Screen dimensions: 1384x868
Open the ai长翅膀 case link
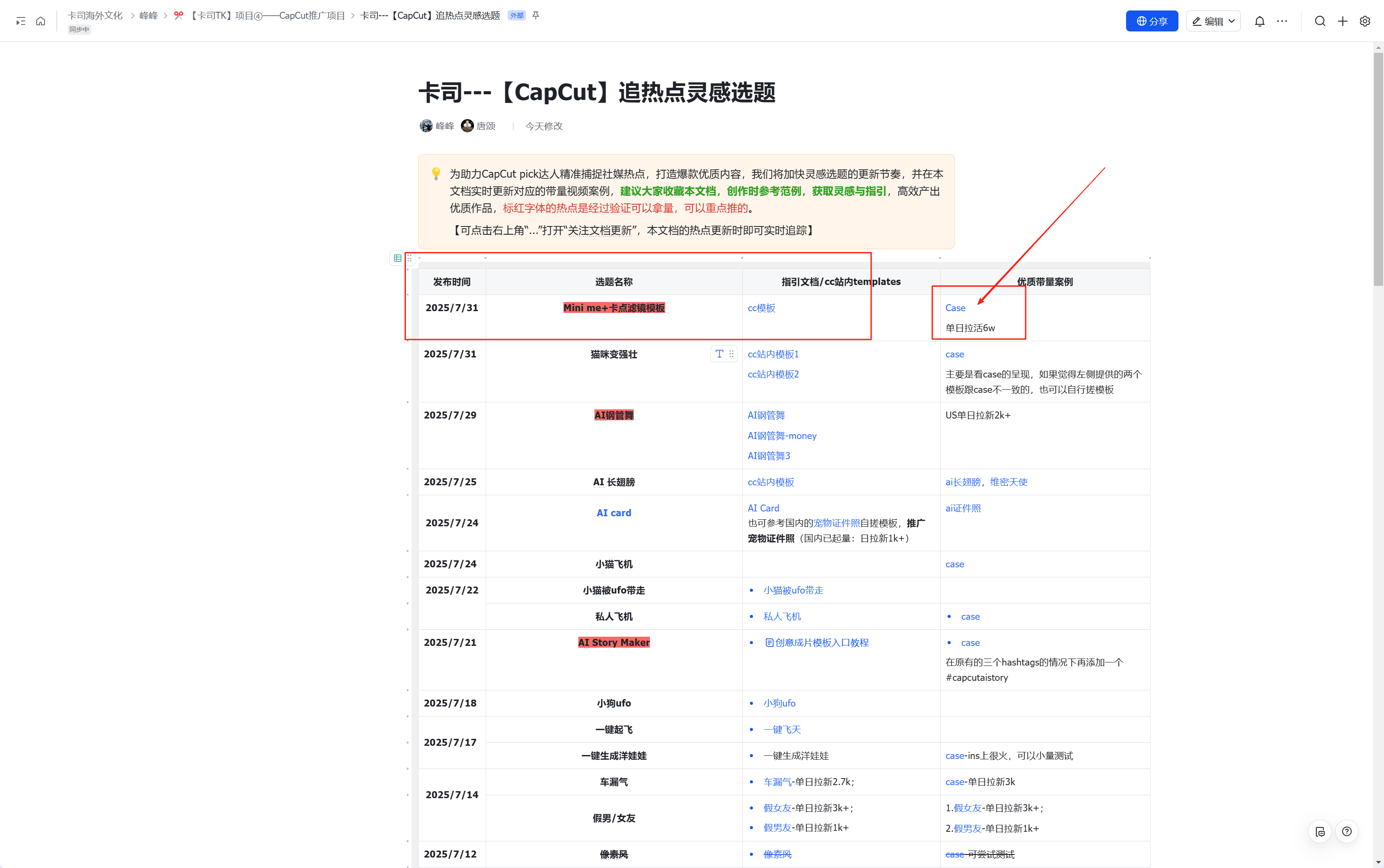pyautogui.click(x=963, y=482)
